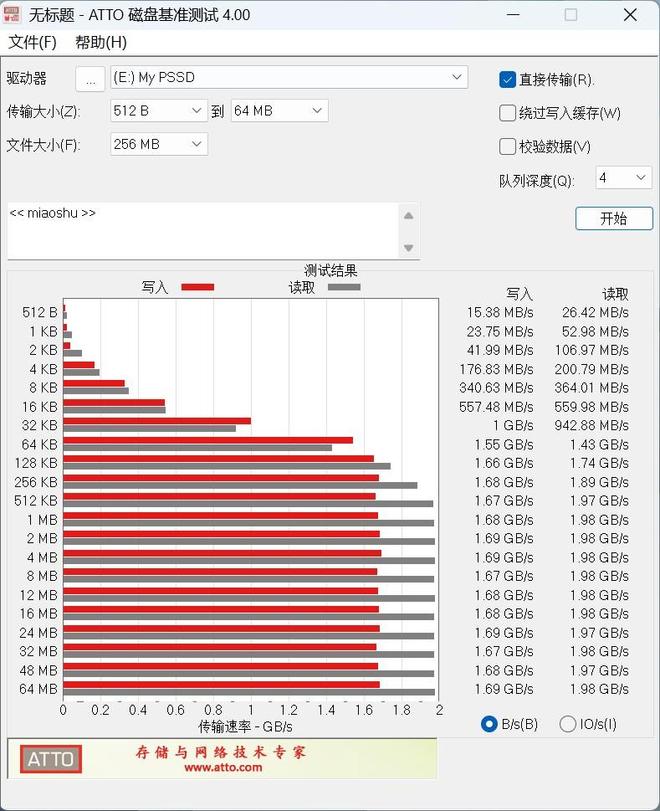
Task: Select the B/s radio button
Action: coord(490,724)
